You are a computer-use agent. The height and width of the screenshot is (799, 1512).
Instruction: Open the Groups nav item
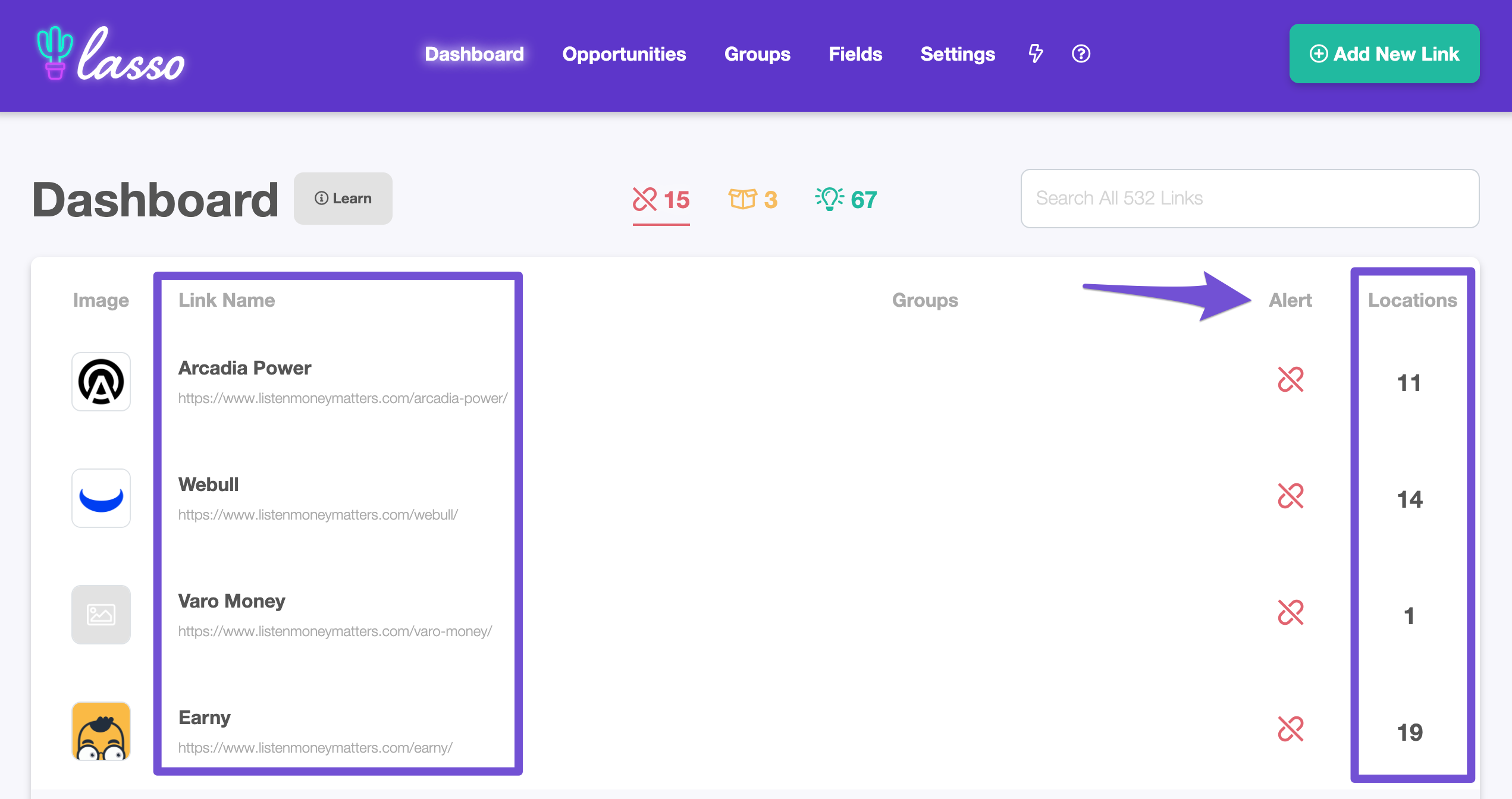coord(757,54)
